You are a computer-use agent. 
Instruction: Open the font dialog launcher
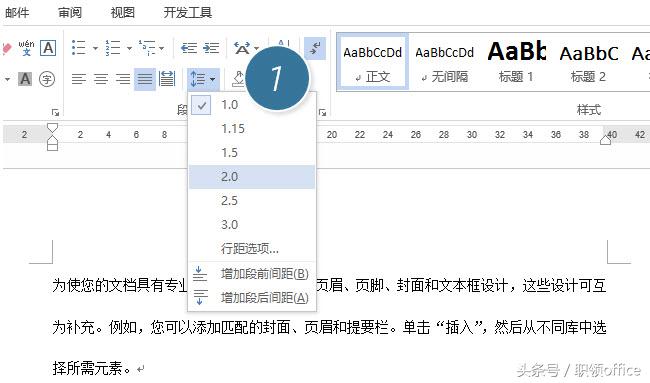(x=55, y=113)
